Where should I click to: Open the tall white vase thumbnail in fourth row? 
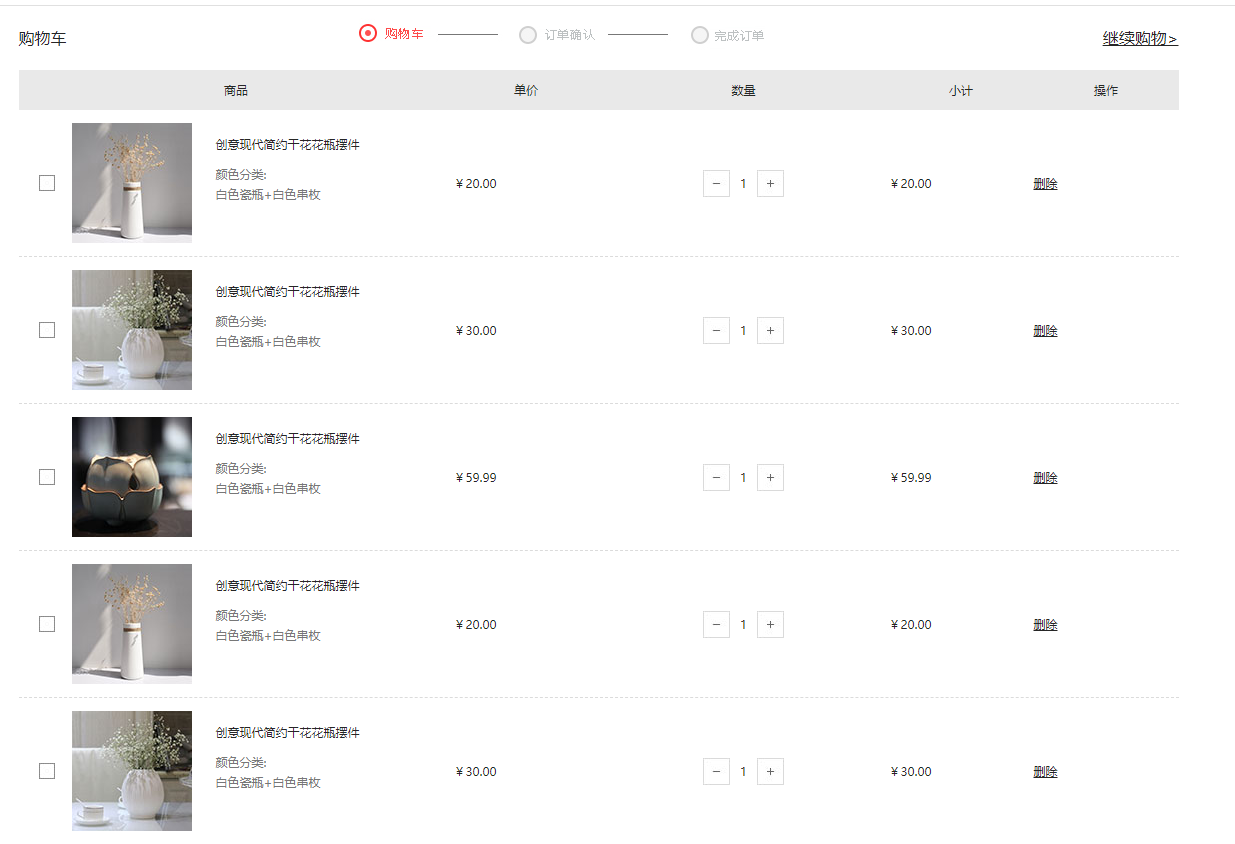pos(132,624)
